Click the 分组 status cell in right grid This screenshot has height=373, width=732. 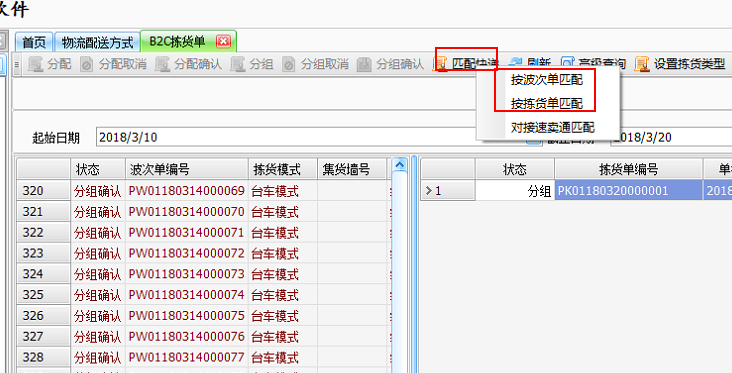515,190
